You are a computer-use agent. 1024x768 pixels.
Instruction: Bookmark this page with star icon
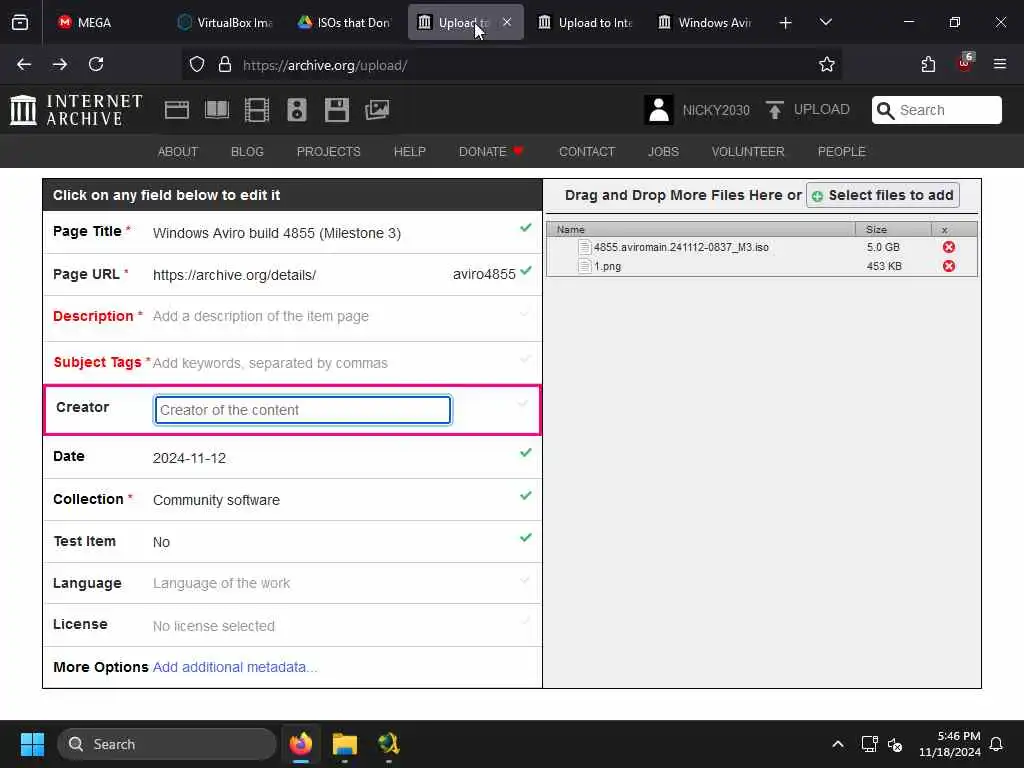(x=827, y=64)
